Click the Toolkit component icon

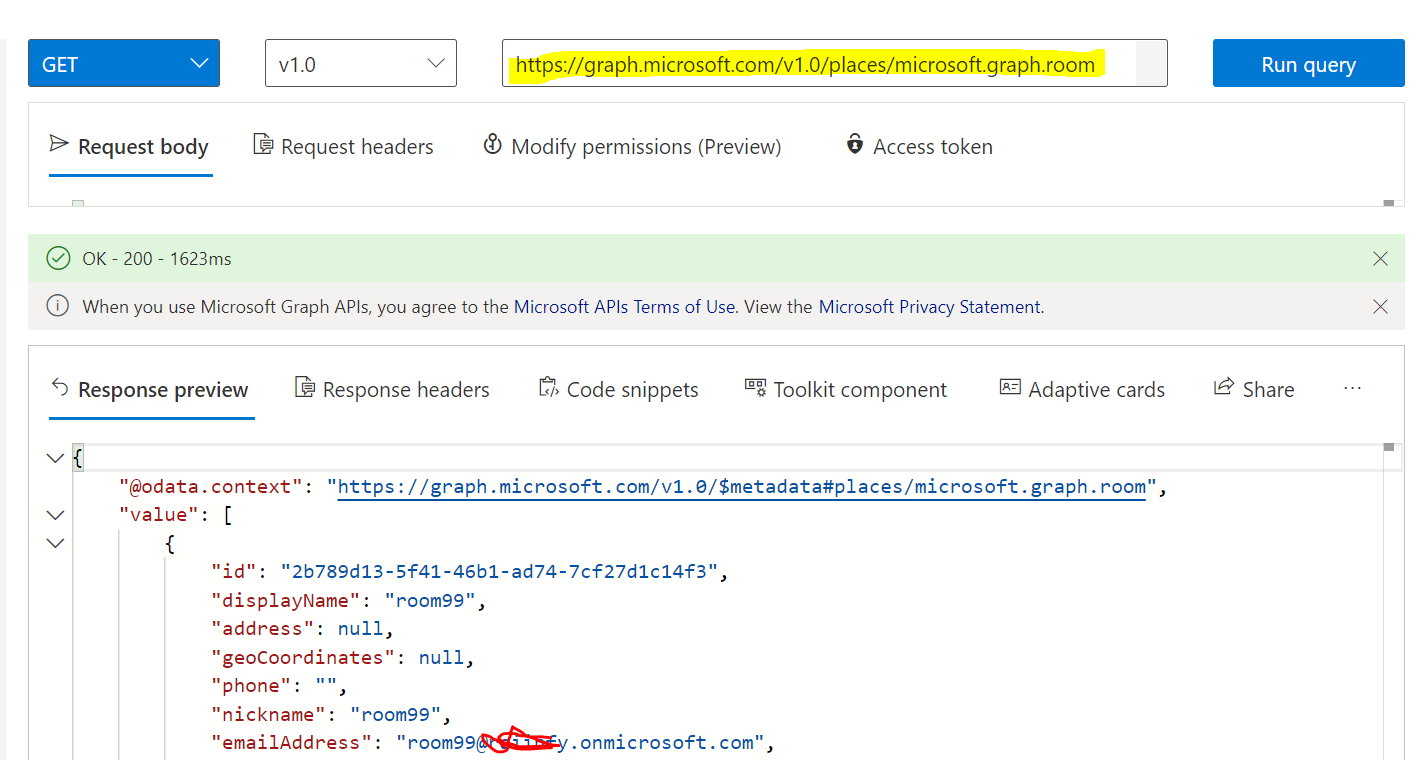point(755,388)
